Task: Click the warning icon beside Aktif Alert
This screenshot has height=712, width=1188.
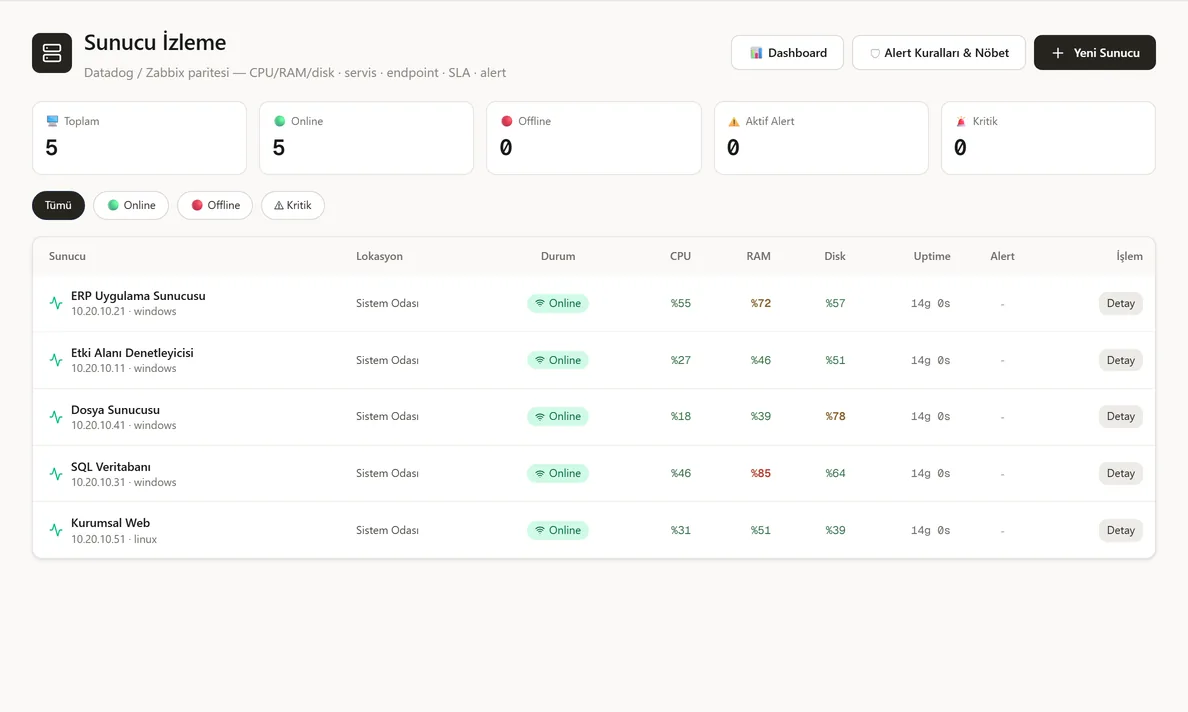Action: 733,121
